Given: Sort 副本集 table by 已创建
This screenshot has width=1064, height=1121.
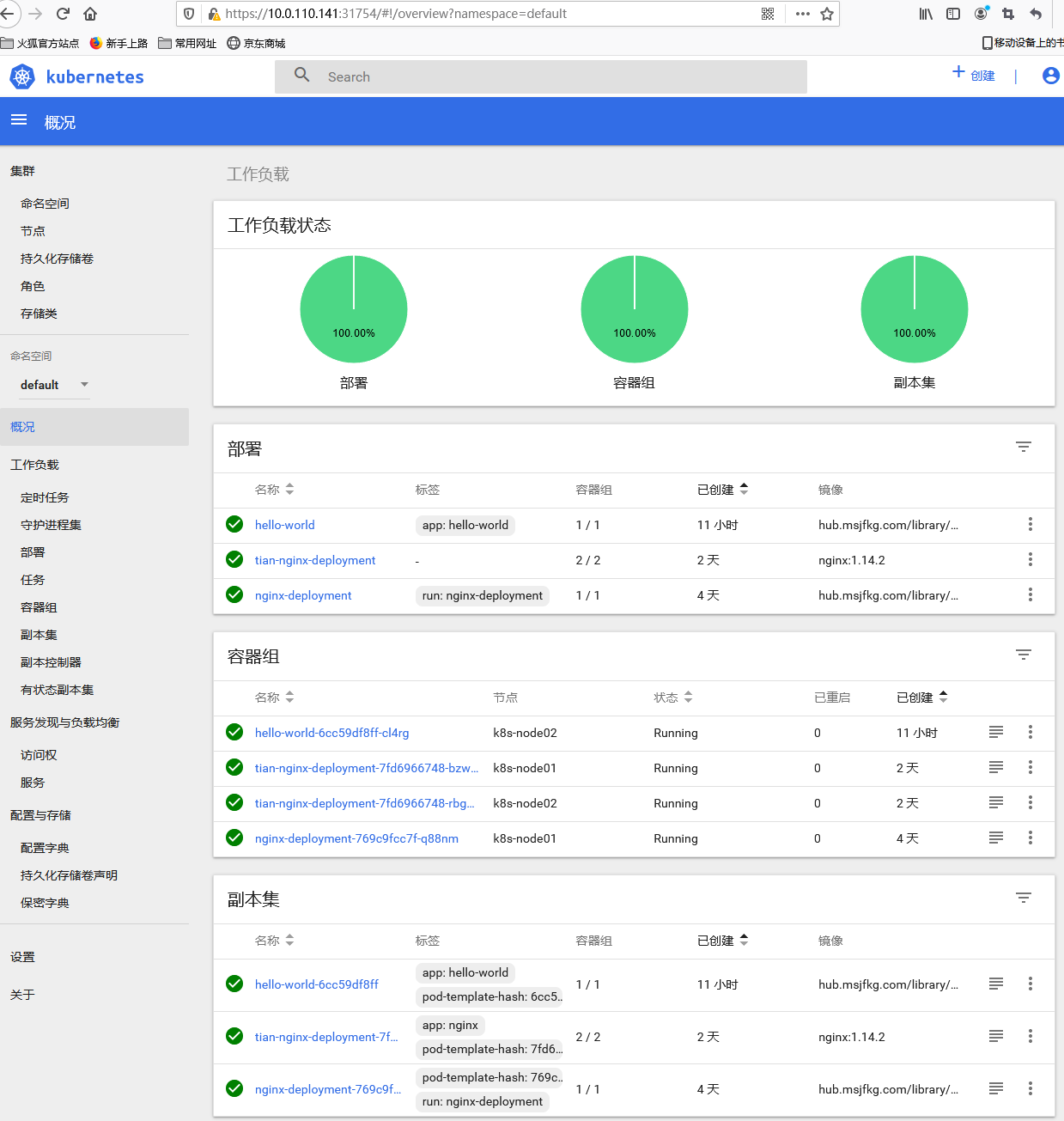Looking at the screenshot, I should coord(722,941).
